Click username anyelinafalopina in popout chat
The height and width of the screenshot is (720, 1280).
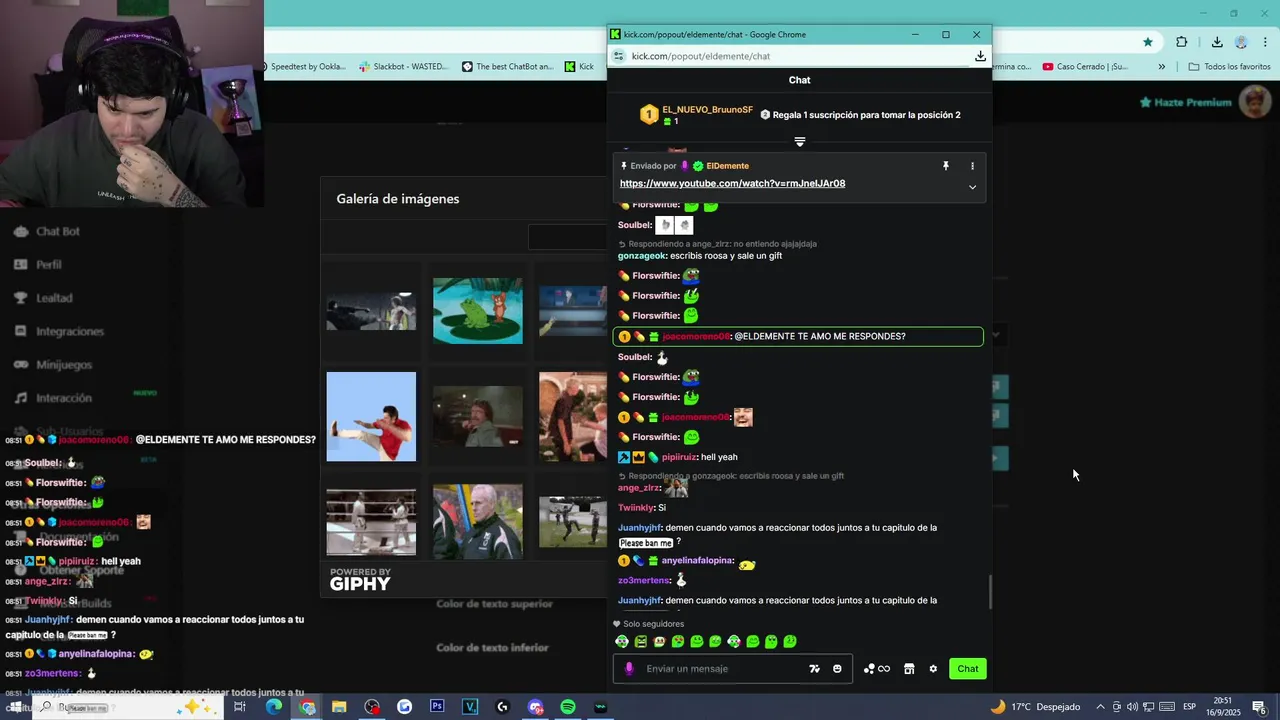point(698,561)
